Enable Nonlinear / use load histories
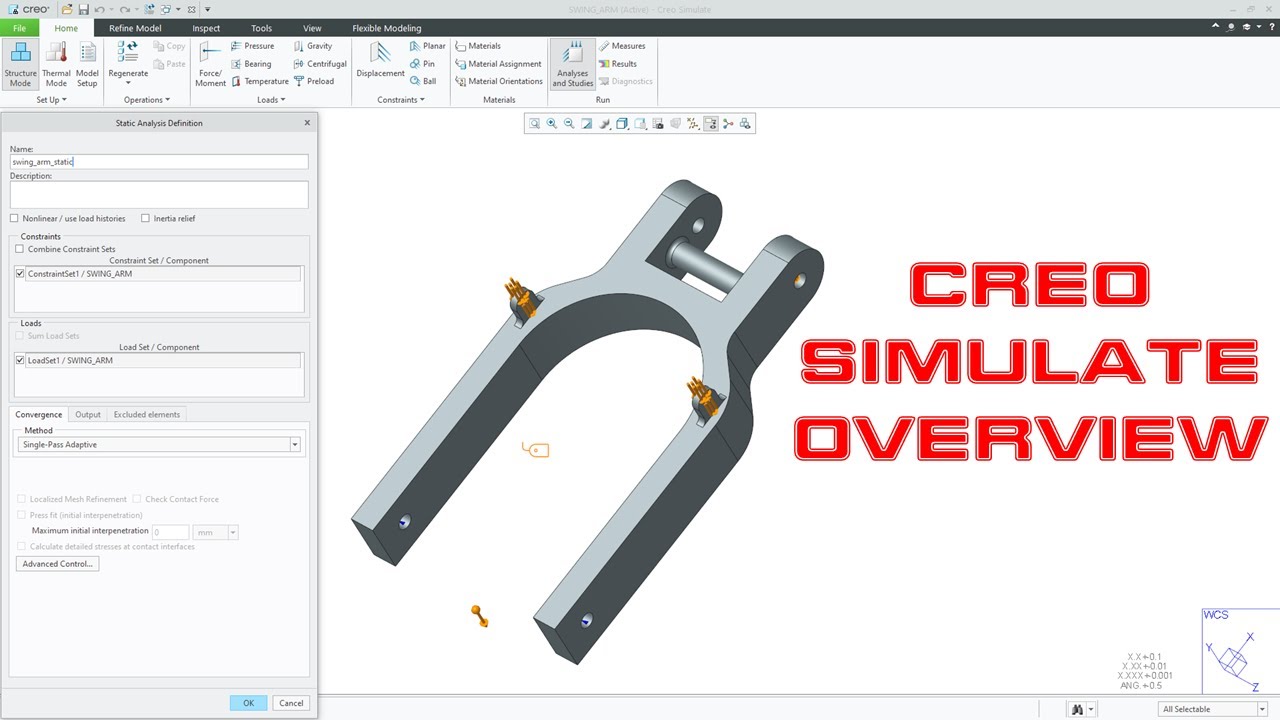The image size is (1280, 720). click(x=14, y=218)
